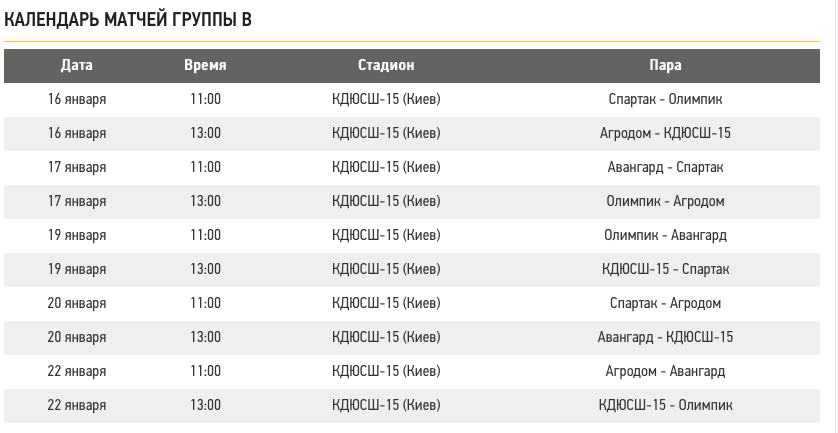
Task: Click the Календарь матчей группы B heading
Action: click(x=127, y=20)
